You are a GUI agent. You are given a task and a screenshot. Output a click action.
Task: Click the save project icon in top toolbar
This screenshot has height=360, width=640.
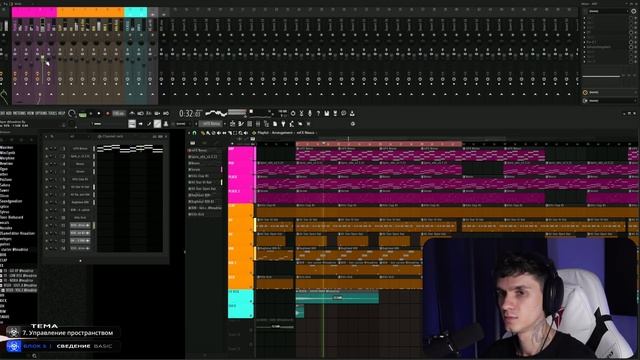(327, 113)
